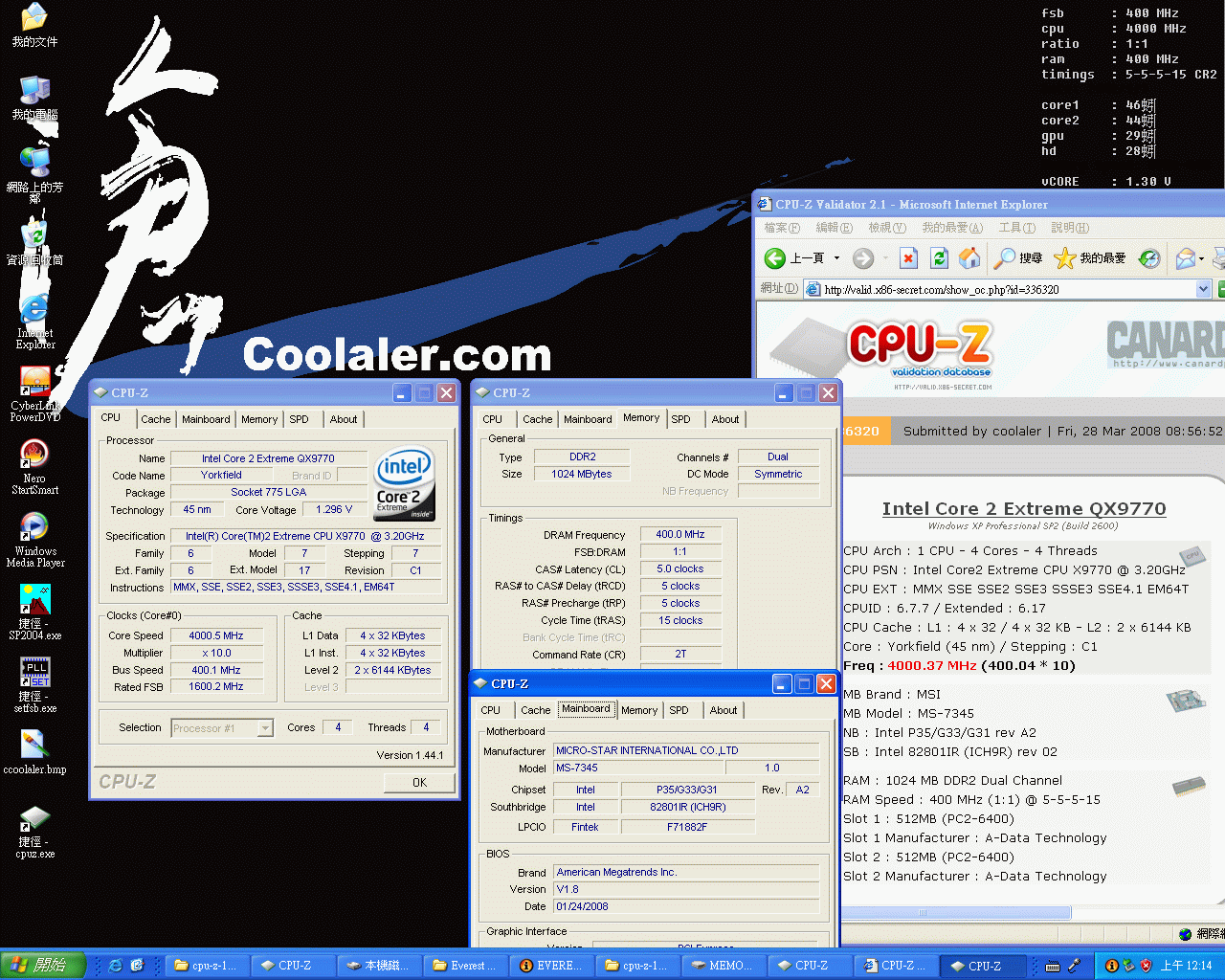
Task: Open the 我的最愛 star favorites toolbar button
Action: click(1090, 257)
